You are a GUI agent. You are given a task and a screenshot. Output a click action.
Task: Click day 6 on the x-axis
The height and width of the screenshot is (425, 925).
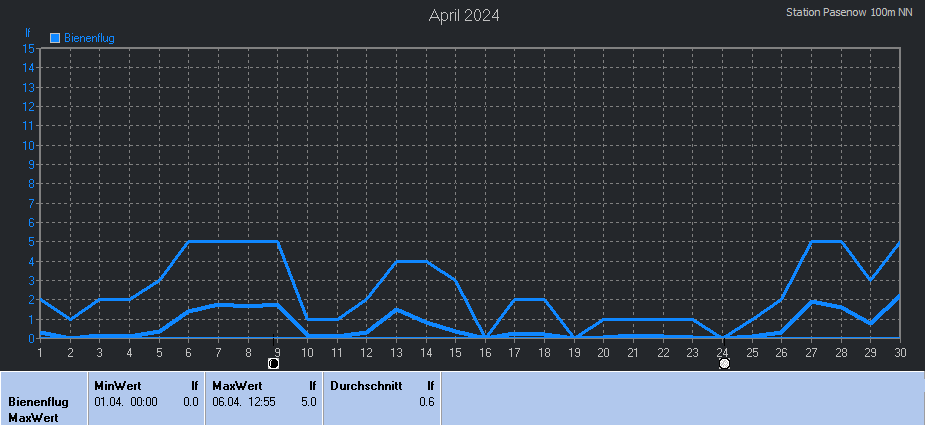coord(188,353)
